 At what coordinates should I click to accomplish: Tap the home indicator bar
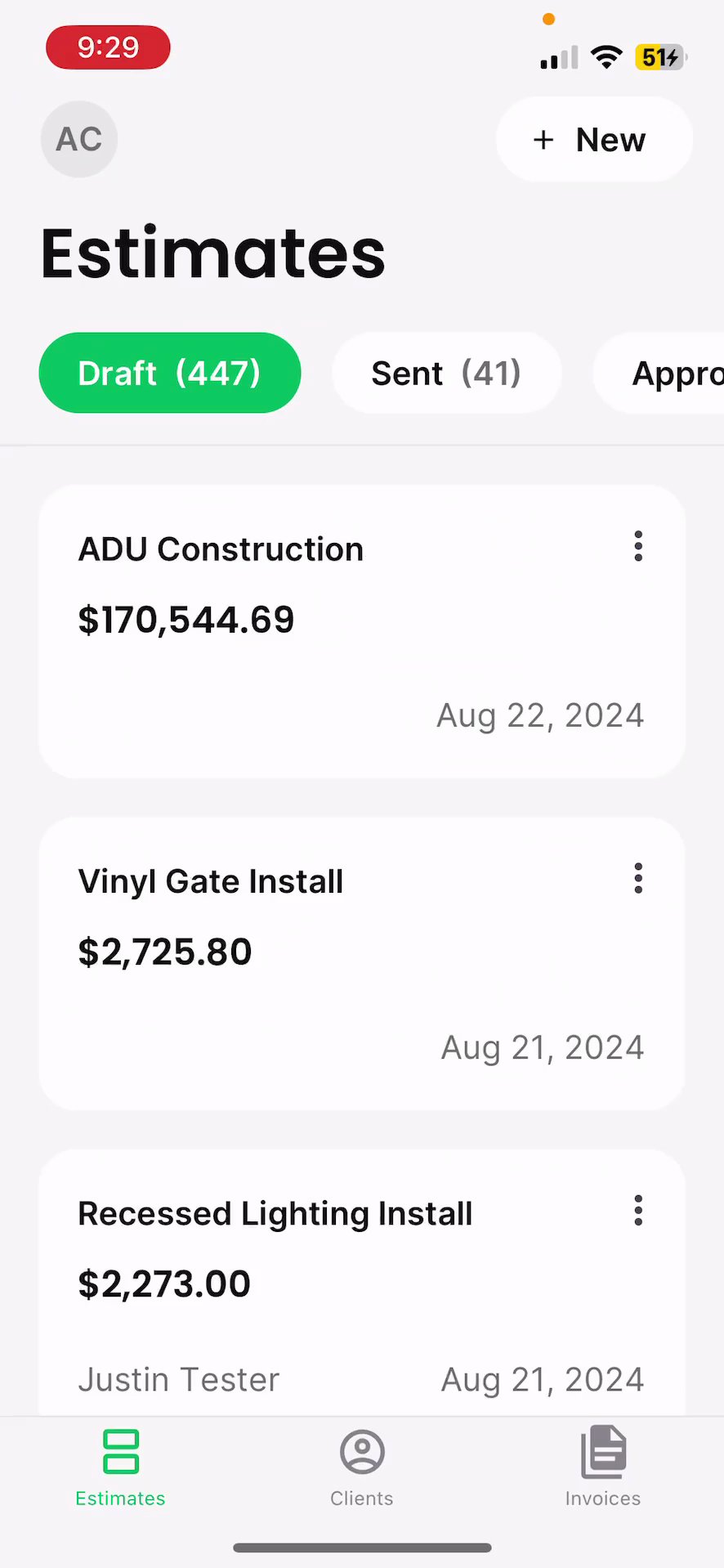pos(362,1547)
